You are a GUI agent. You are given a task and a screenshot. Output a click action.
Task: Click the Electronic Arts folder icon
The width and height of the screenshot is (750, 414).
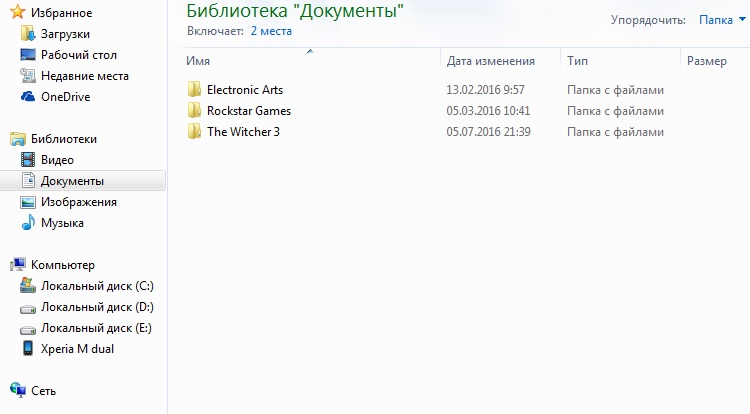[194, 90]
